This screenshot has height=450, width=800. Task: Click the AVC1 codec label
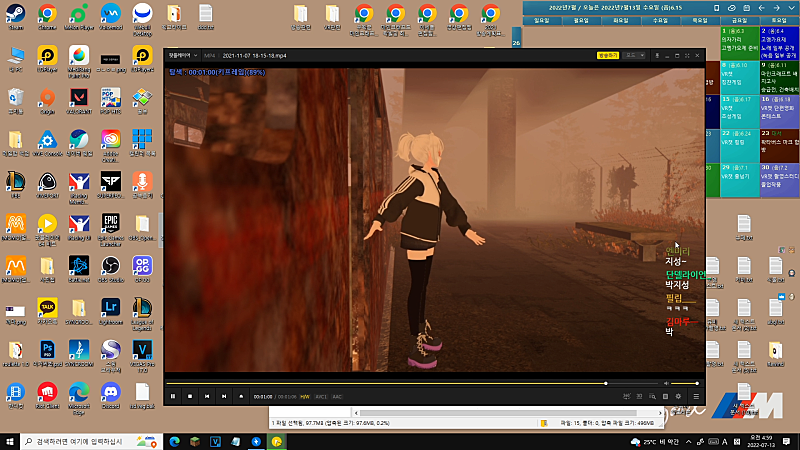tap(321, 397)
